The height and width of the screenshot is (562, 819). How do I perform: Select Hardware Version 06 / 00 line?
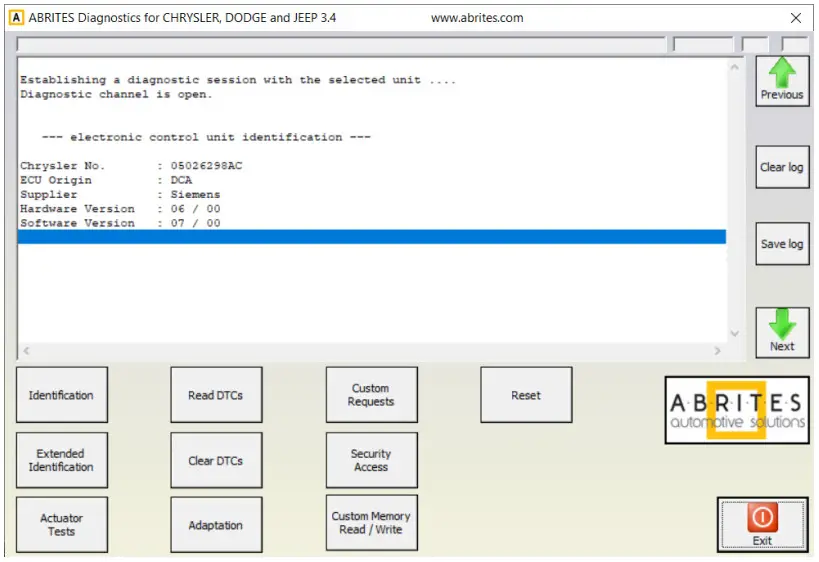(120, 209)
